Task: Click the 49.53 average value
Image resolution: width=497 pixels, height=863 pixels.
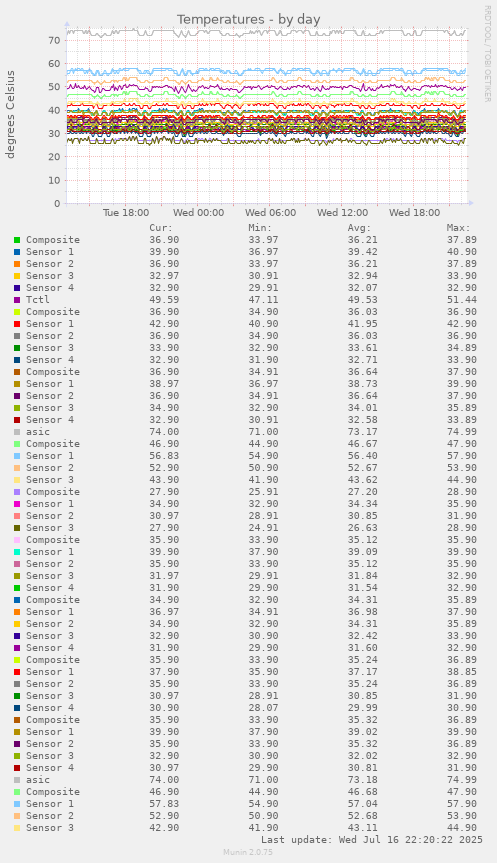Action: (362, 300)
